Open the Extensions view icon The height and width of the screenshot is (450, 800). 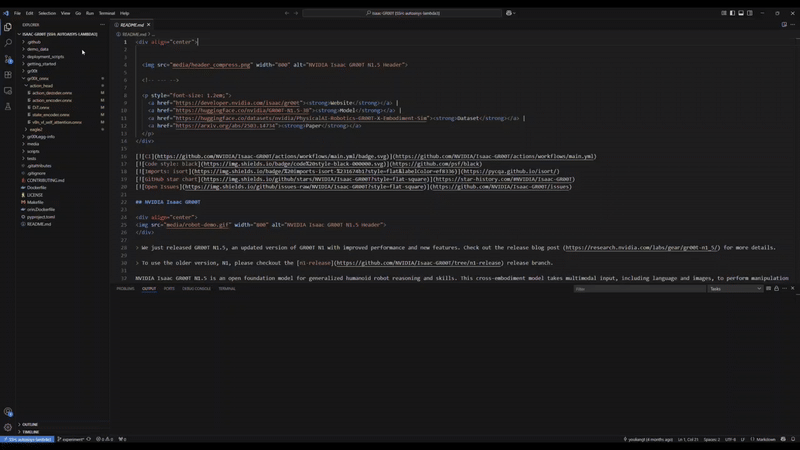point(8,74)
